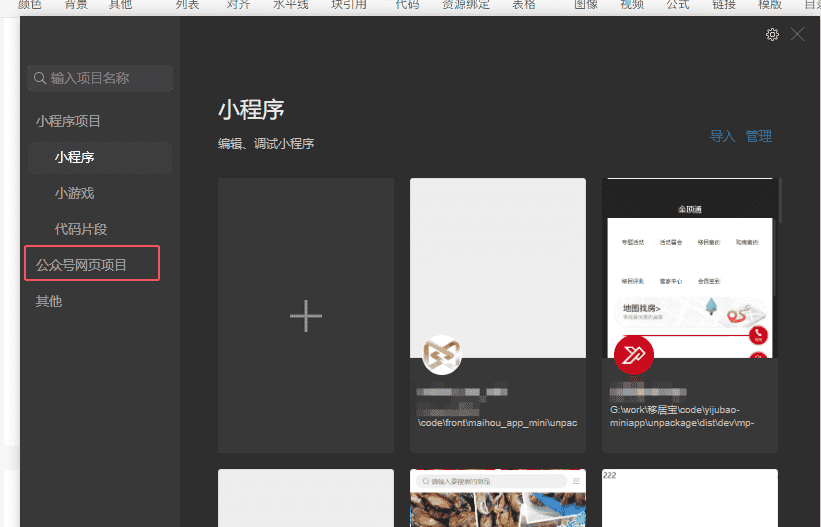Click 块引用 in the background toolbar
Viewport: 821px width, 527px height.
[349, 5]
